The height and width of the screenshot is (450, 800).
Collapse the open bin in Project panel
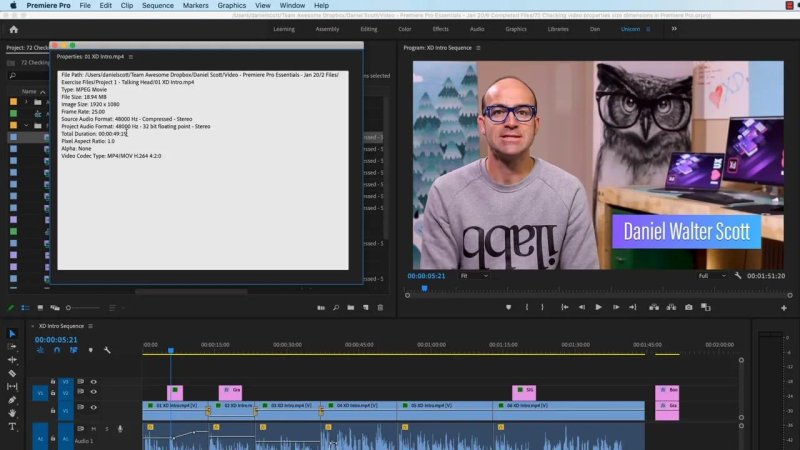point(26,126)
